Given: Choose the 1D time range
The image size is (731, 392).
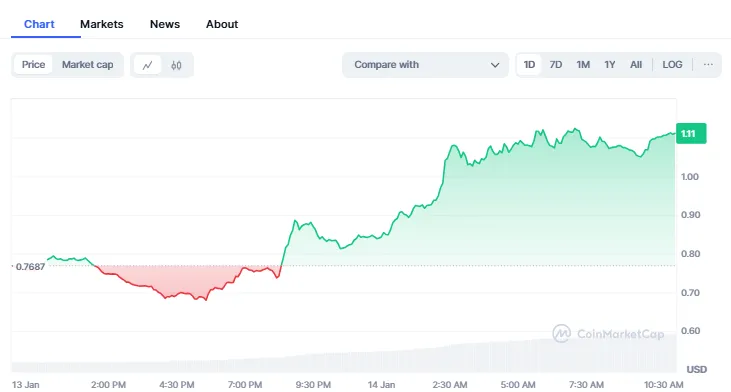Looking at the screenshot, I should [x=529, y=65].
